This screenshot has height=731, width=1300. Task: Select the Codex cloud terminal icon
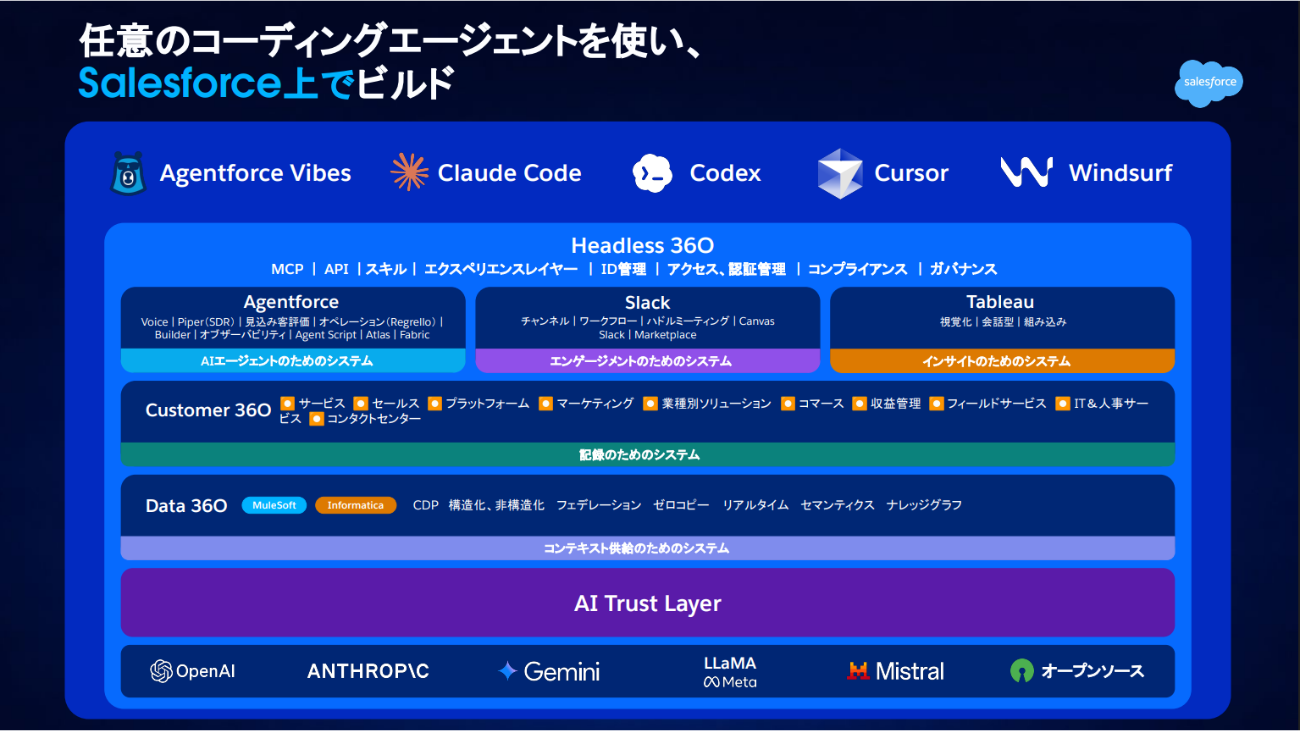tap(653, 173)
